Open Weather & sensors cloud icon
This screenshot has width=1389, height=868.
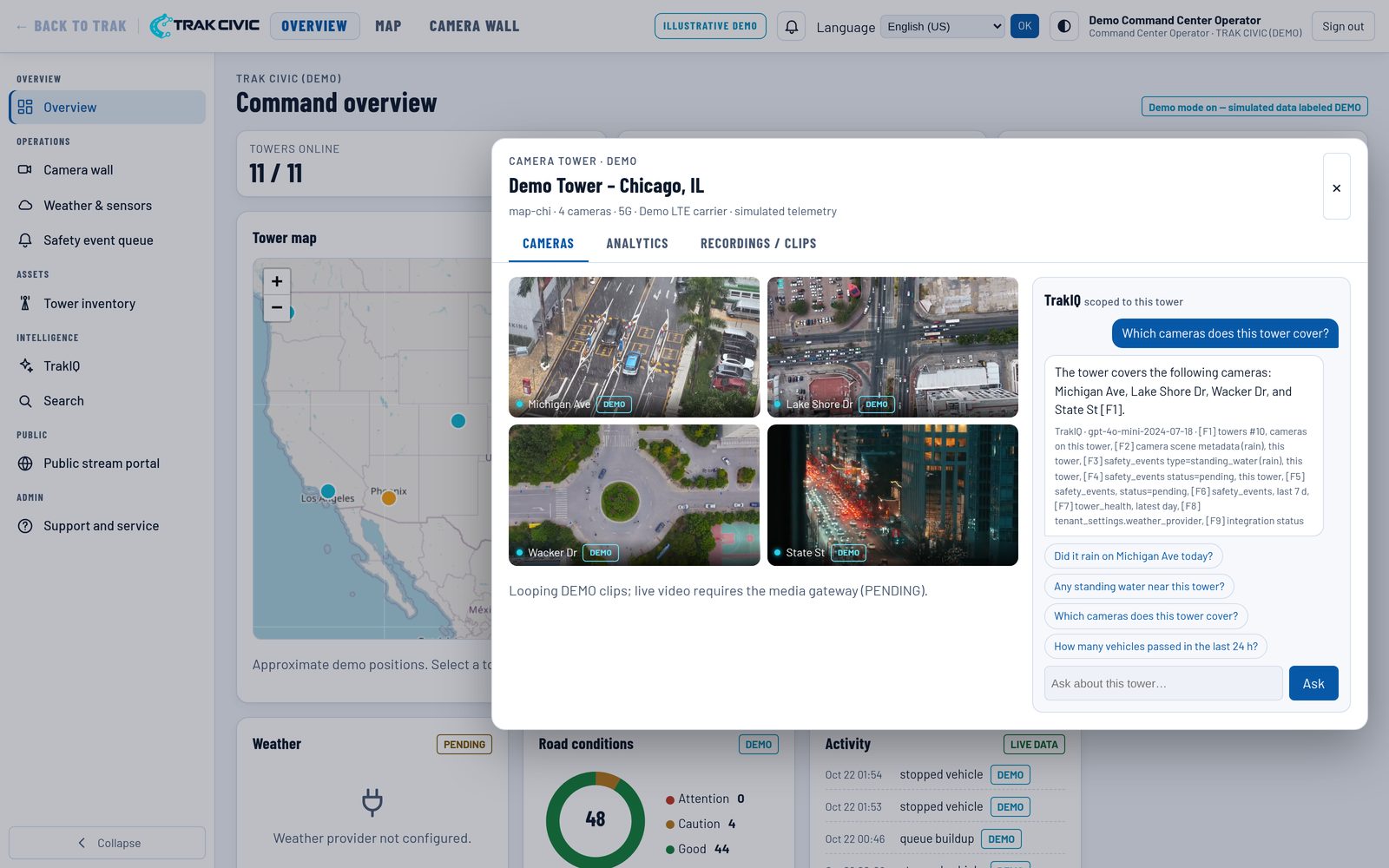(x=25, y=206)
